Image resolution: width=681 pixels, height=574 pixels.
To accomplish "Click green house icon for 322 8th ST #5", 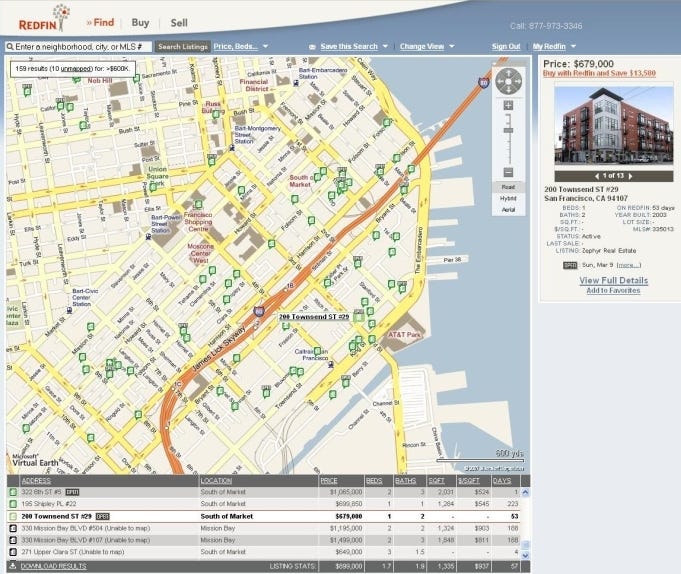I will 13,492.
